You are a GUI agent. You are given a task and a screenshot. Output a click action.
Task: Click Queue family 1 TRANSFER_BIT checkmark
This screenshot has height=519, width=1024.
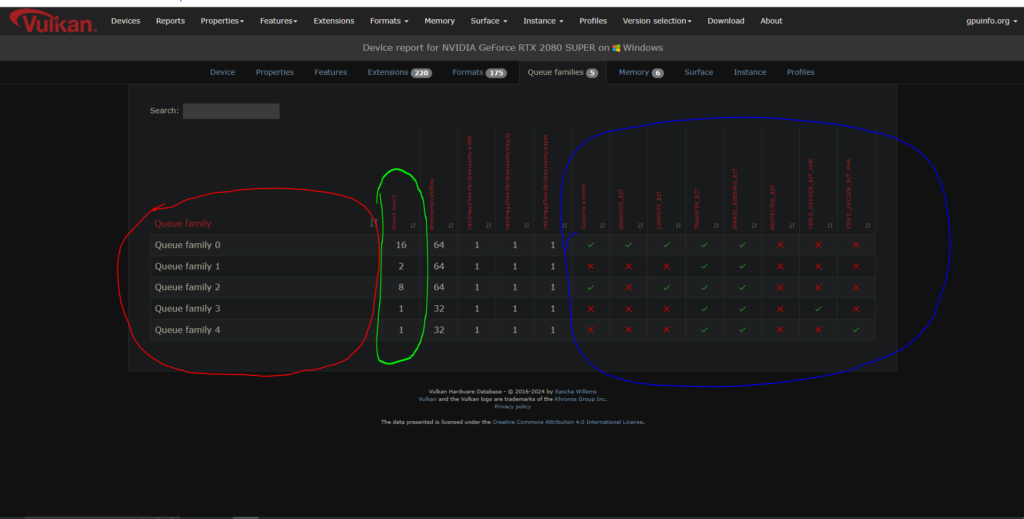coord(704,266)
